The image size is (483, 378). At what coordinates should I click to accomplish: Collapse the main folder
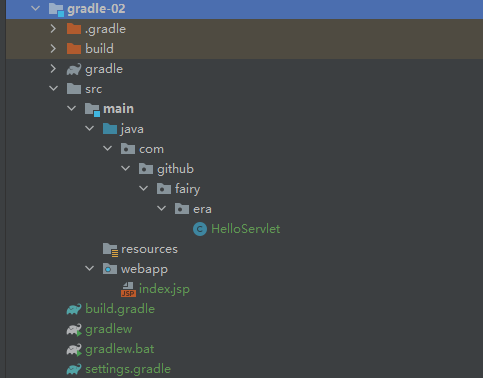pyautogui.click(x=71, y=109)
